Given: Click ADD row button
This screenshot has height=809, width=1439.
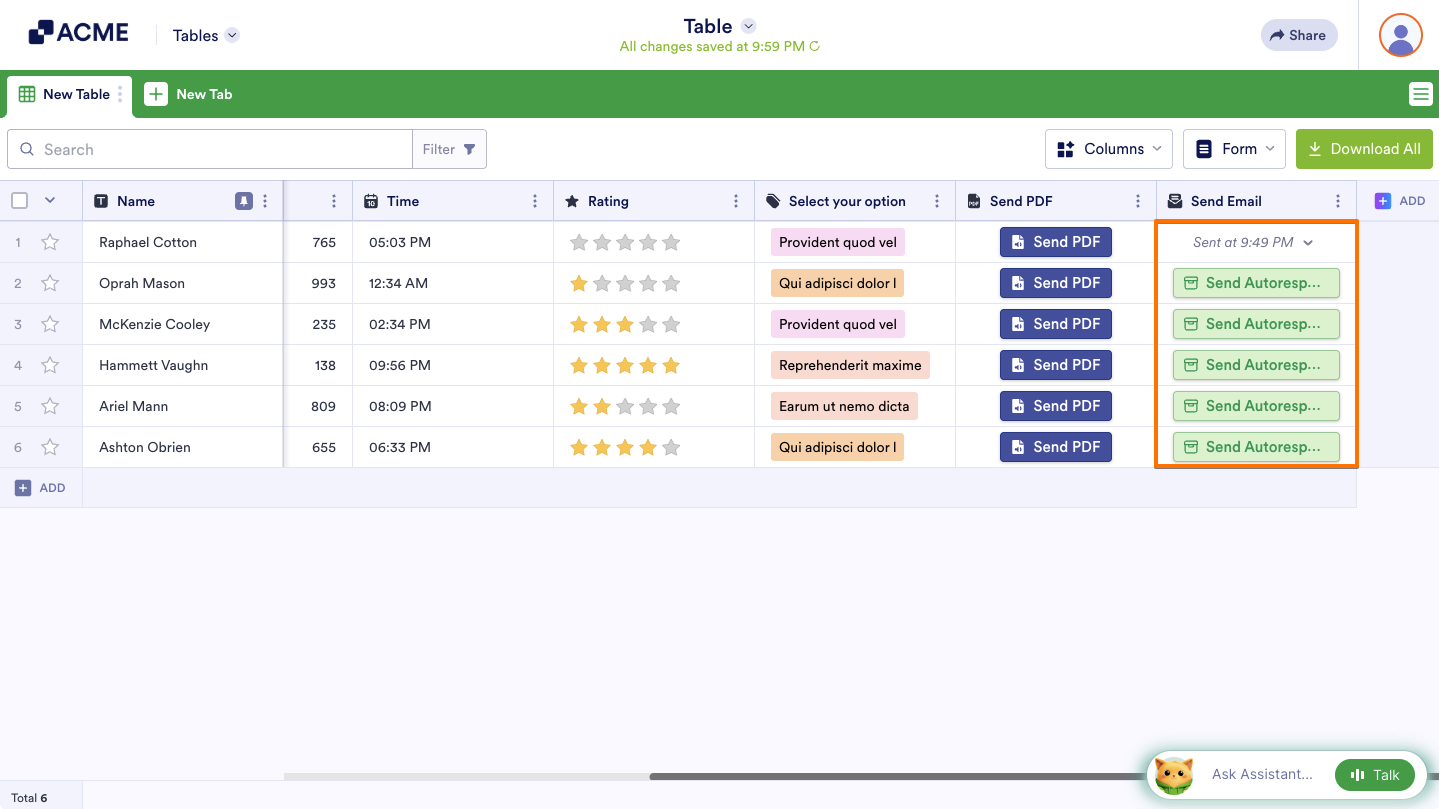Looking at the screenshot, I should pyautogui.click(x=40, y=488).
